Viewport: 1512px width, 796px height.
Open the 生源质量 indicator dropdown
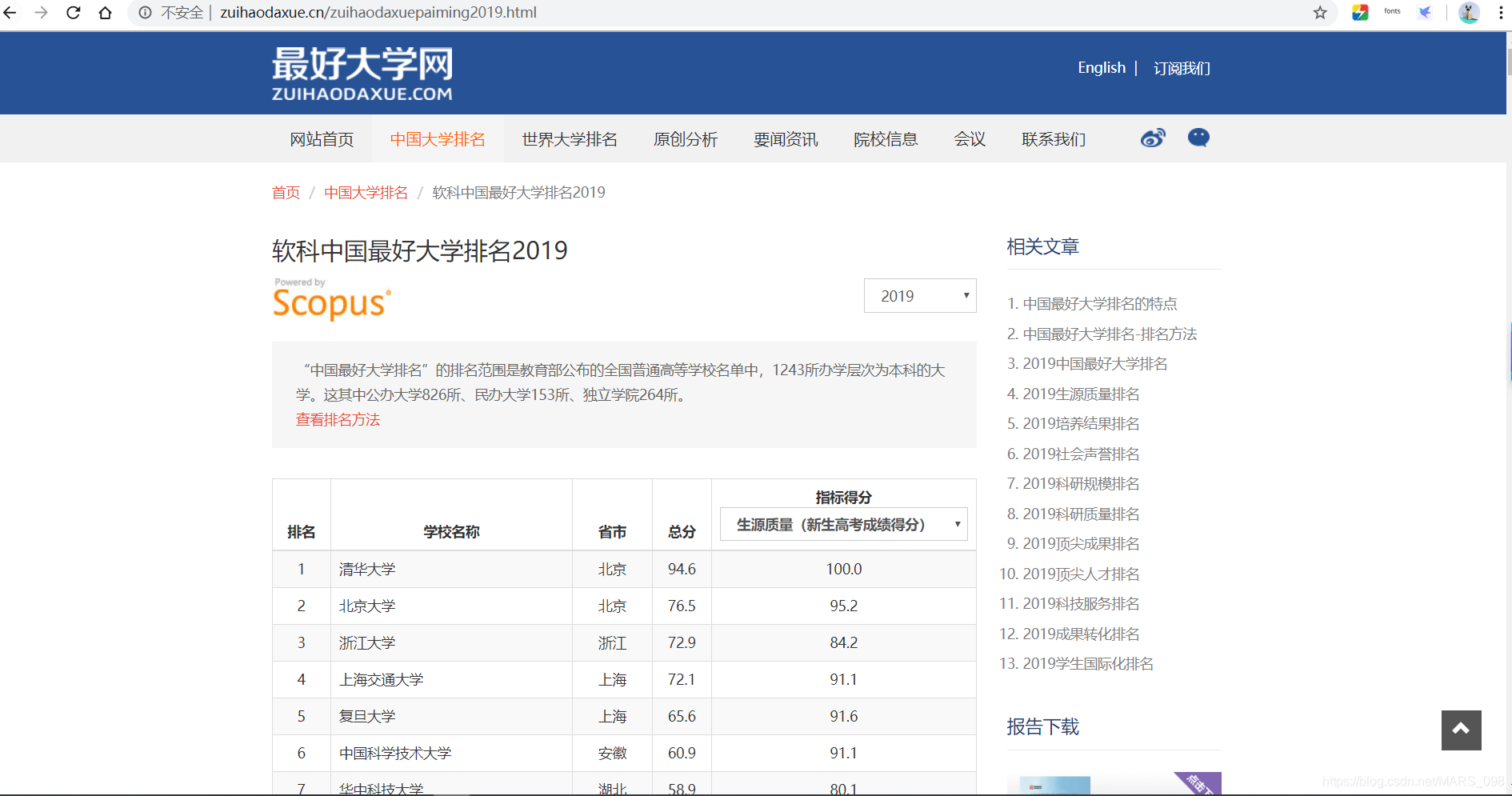(x=843, y=524)
